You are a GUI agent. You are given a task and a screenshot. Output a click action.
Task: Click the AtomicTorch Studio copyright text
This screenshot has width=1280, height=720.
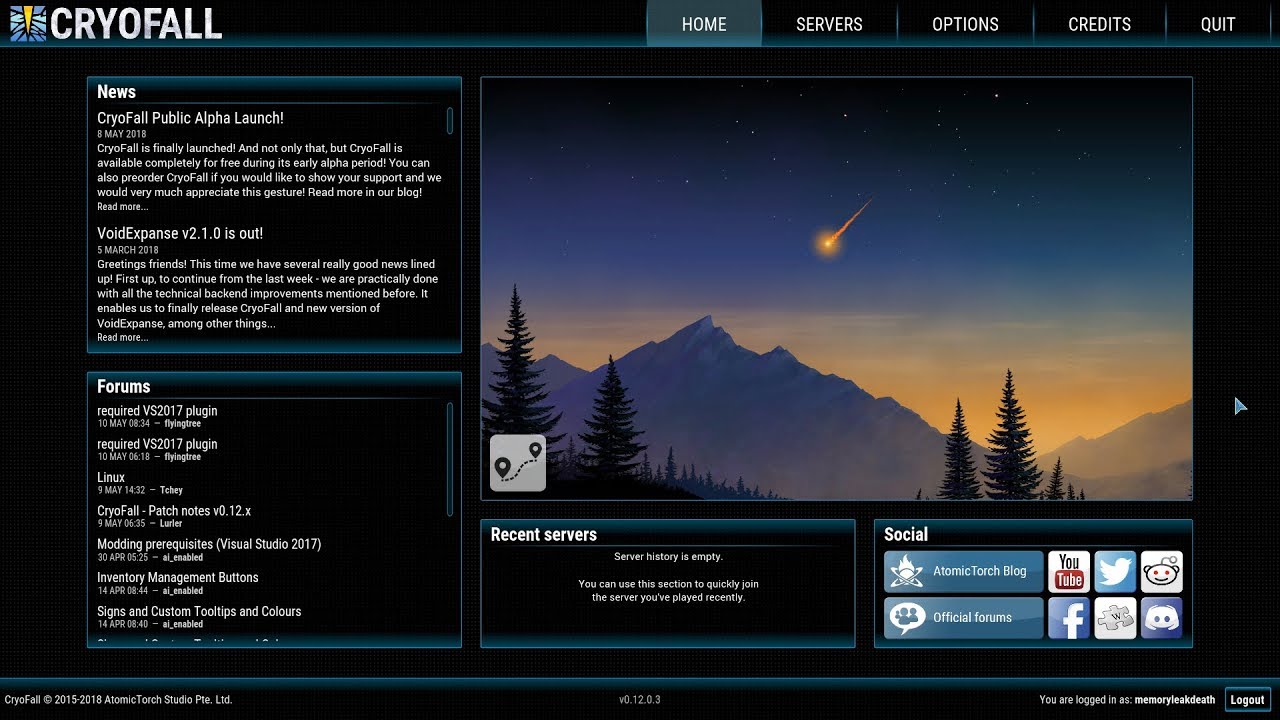point(118,700)
